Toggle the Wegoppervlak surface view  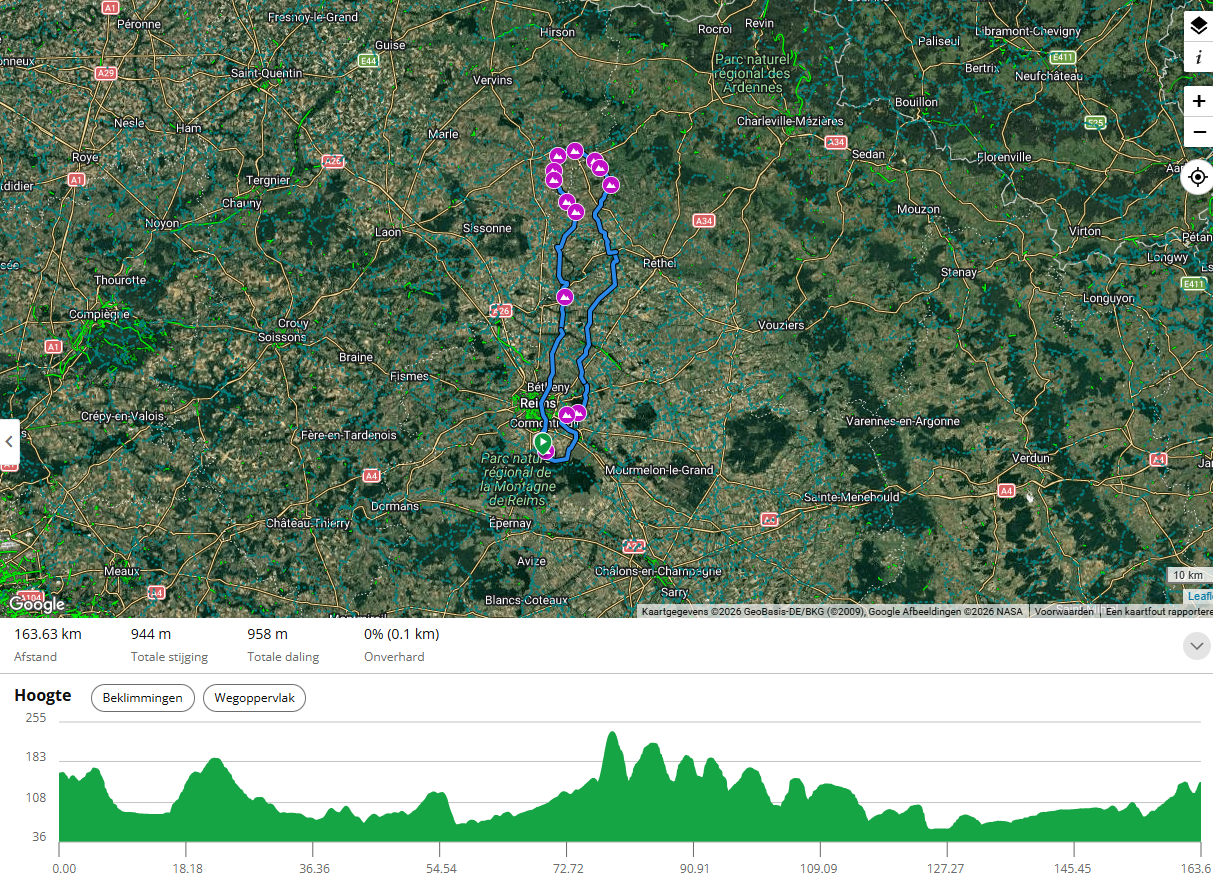254,698
